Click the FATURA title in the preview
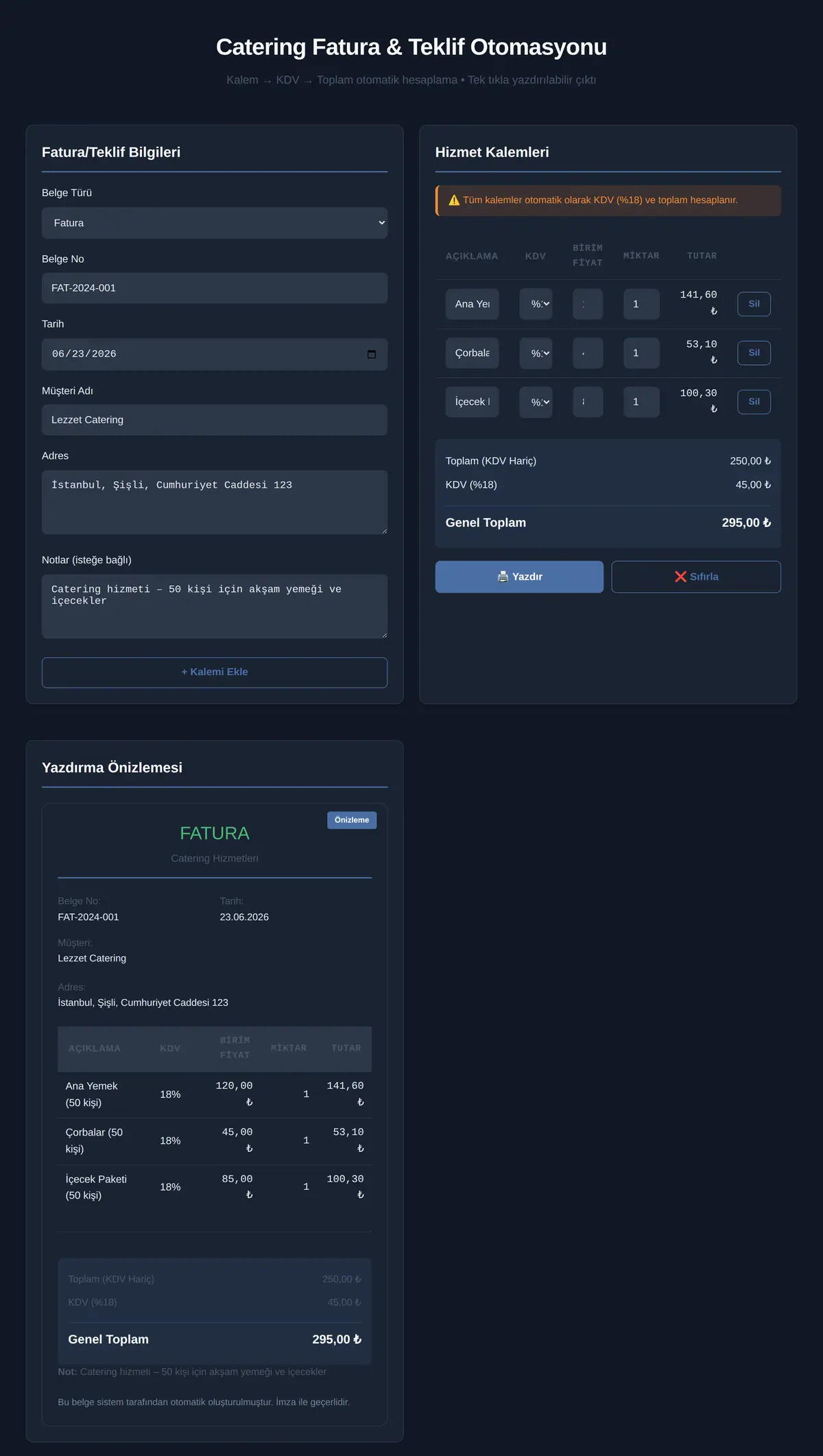Screen dimensions: 823x1456 pyautogui.click(x=215, y=833)
